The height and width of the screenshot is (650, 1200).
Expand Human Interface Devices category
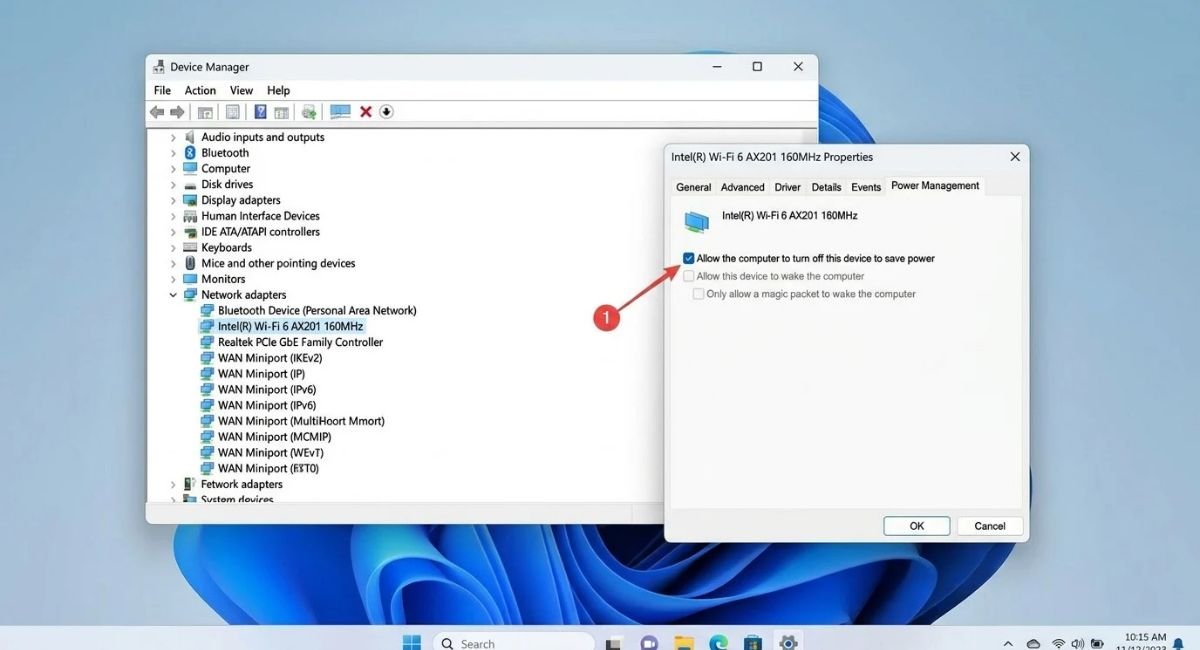coord(173,216)
